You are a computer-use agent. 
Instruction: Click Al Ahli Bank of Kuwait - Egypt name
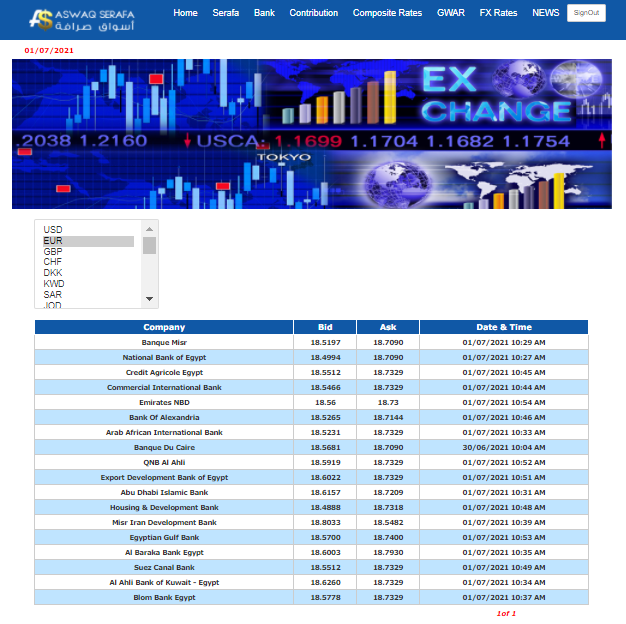164,582
